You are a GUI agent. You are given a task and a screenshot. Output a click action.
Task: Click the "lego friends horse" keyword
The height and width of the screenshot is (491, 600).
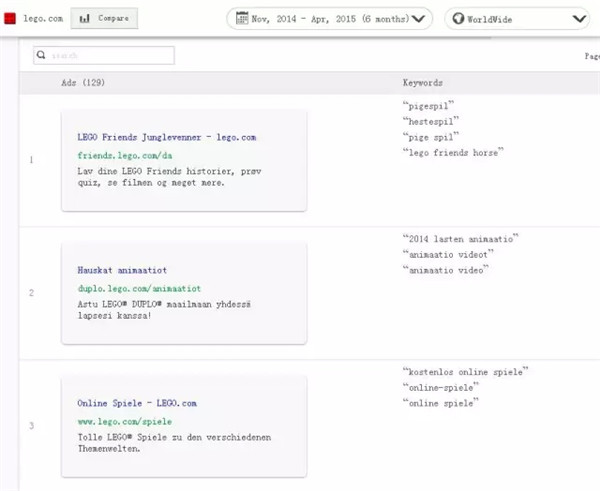click(453, 152)
